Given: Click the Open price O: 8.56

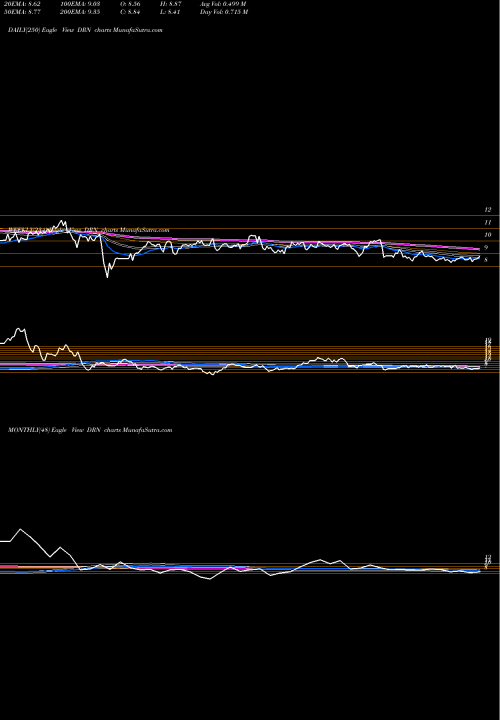Looking at the screenshot, I should pos(130,4).
